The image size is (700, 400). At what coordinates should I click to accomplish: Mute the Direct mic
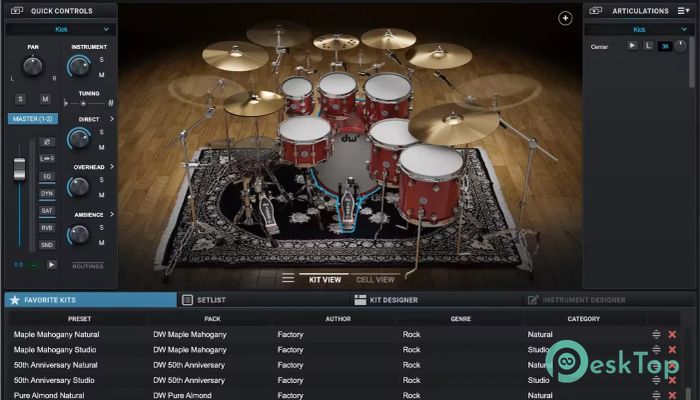click(102, 147)
